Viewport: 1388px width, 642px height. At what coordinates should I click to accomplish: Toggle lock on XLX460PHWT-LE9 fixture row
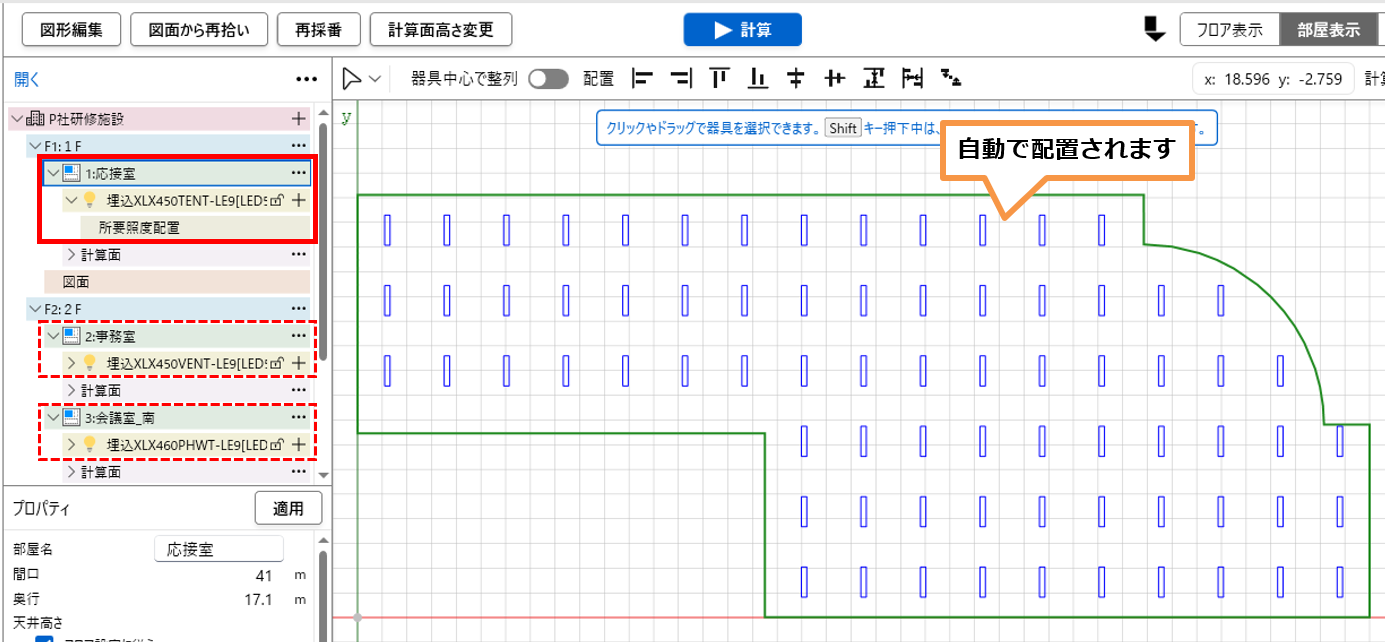276,444
